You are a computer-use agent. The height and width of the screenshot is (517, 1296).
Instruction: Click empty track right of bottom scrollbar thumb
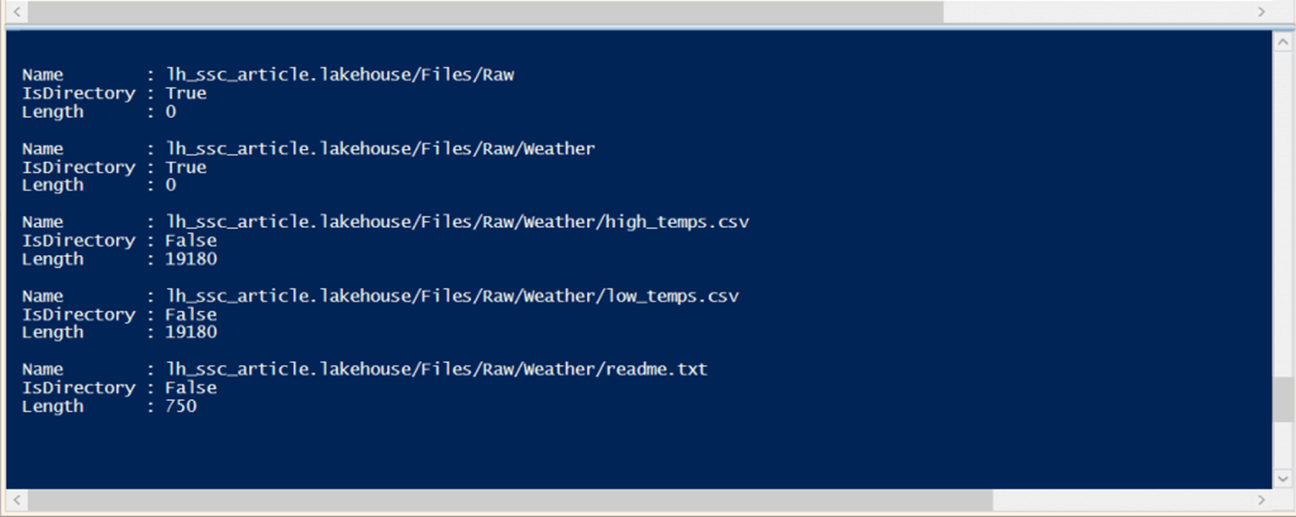[1120, 500]
